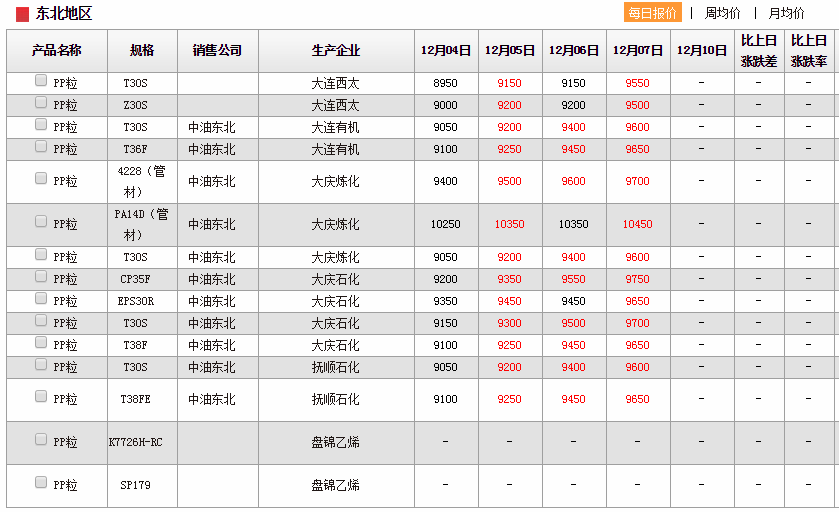839x512 pixels.
Task: Toggle the PA14D（管材）row checkbox
Action: (x=41, y=221)
